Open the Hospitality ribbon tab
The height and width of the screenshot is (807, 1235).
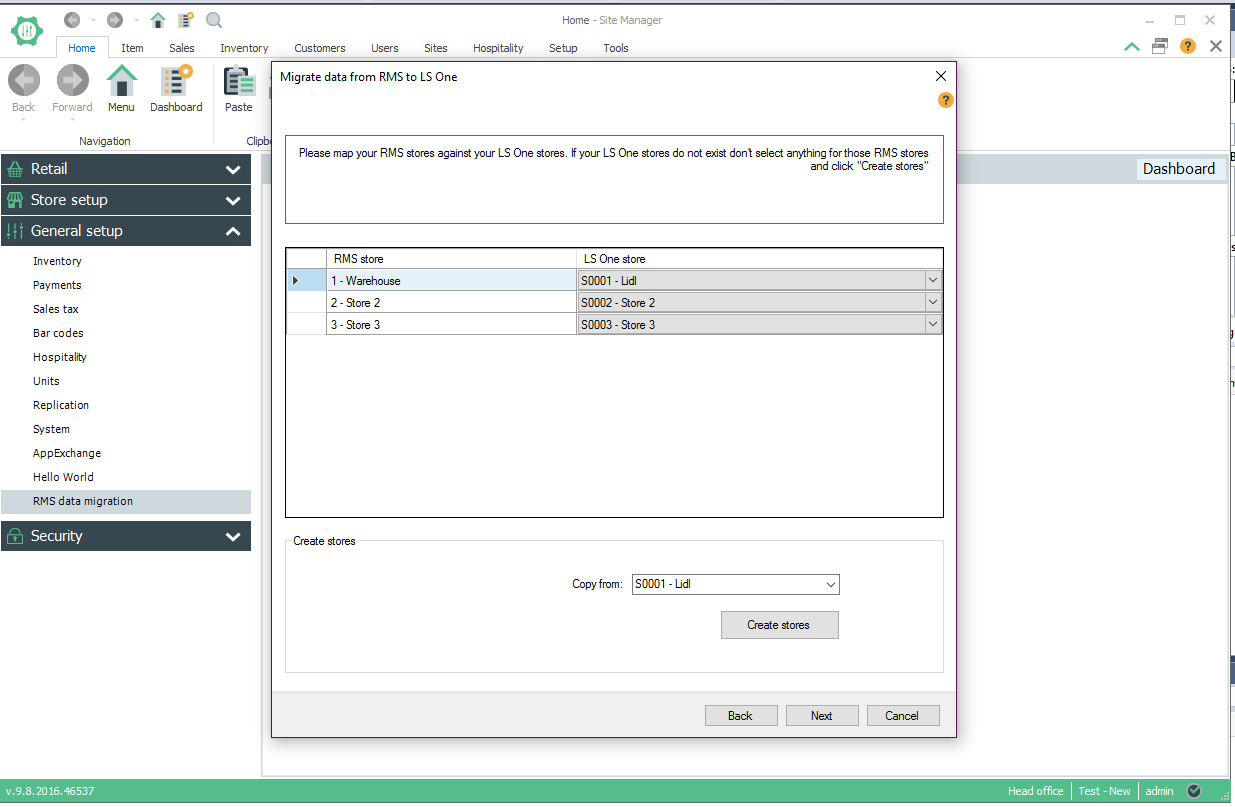(x=498, y=48)
